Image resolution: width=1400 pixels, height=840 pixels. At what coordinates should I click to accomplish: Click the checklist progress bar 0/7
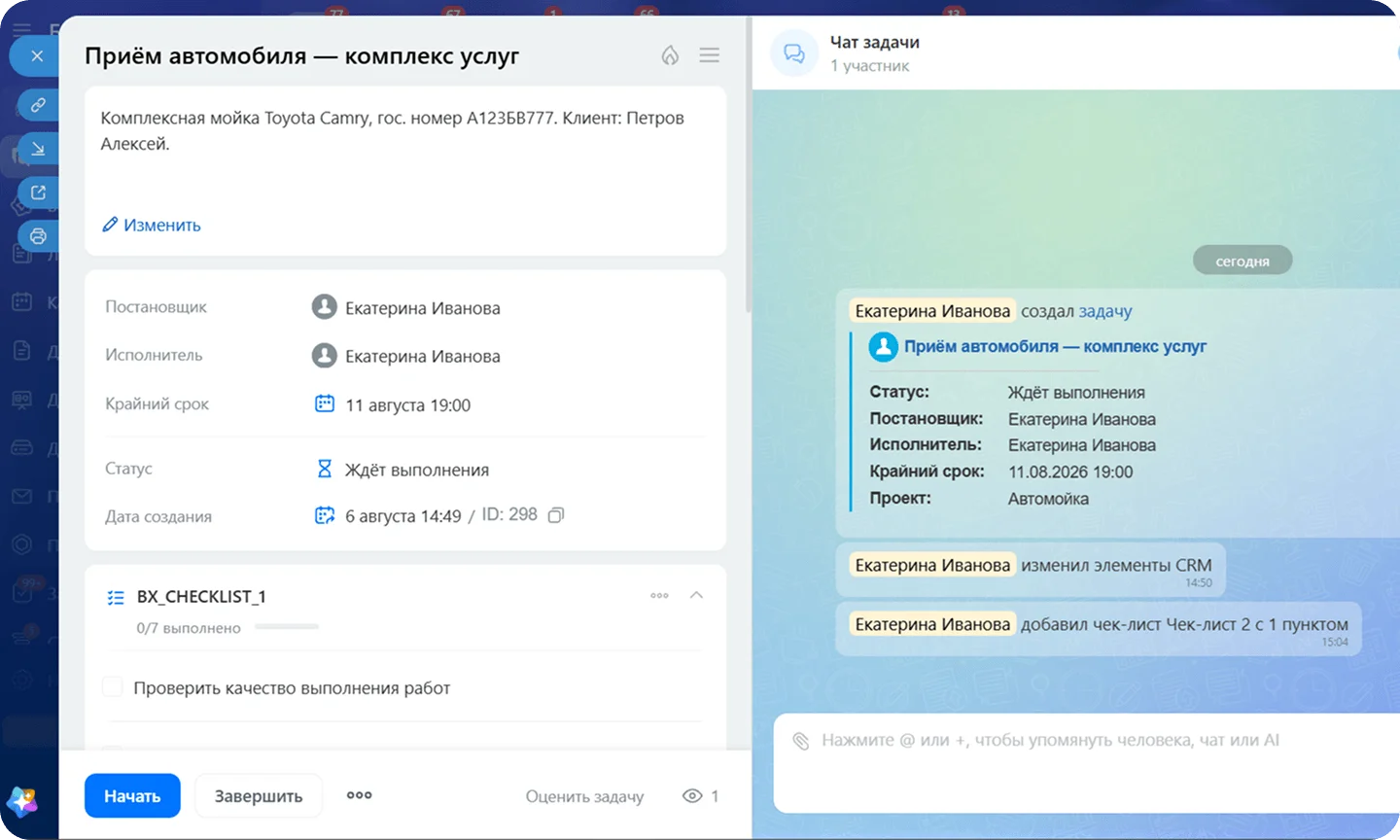(x=287, y=627)
